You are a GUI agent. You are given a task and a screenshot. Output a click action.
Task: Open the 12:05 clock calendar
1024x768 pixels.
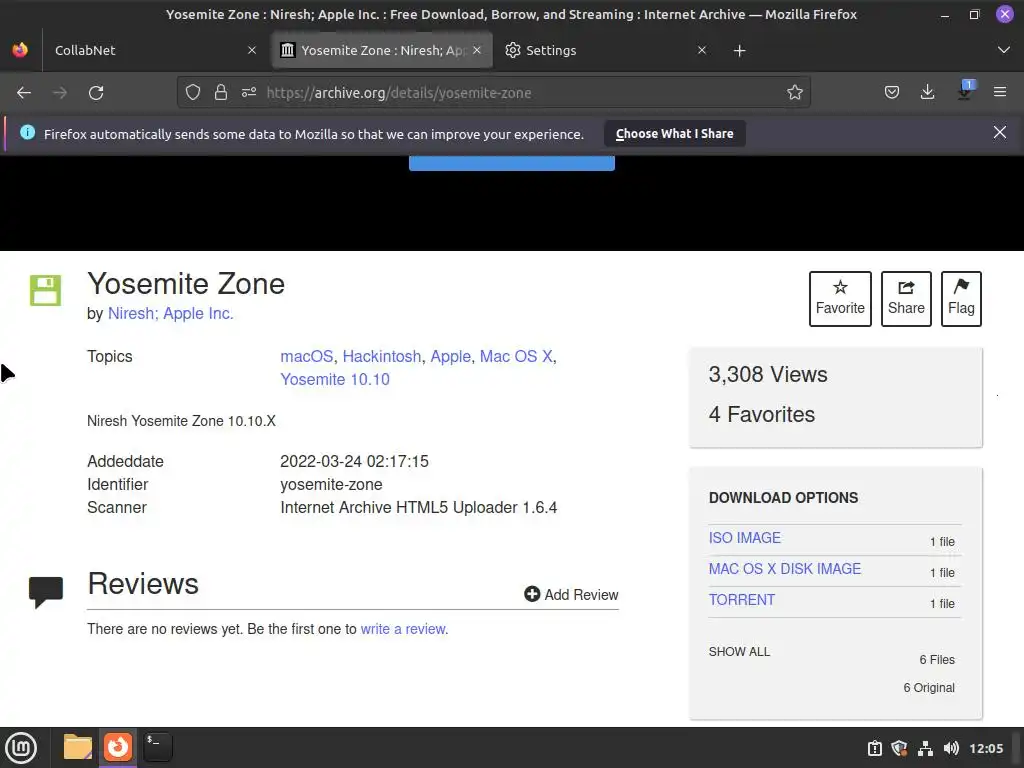click(x=986, y=748)
